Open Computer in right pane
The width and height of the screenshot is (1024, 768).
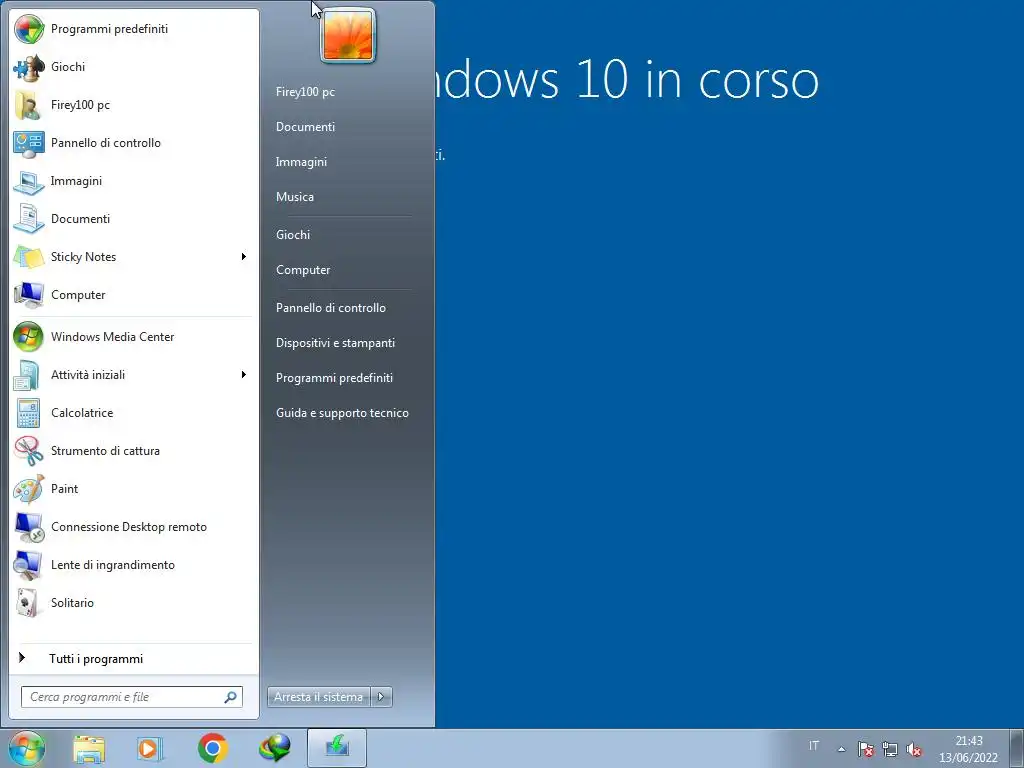[x=303, y=270]
